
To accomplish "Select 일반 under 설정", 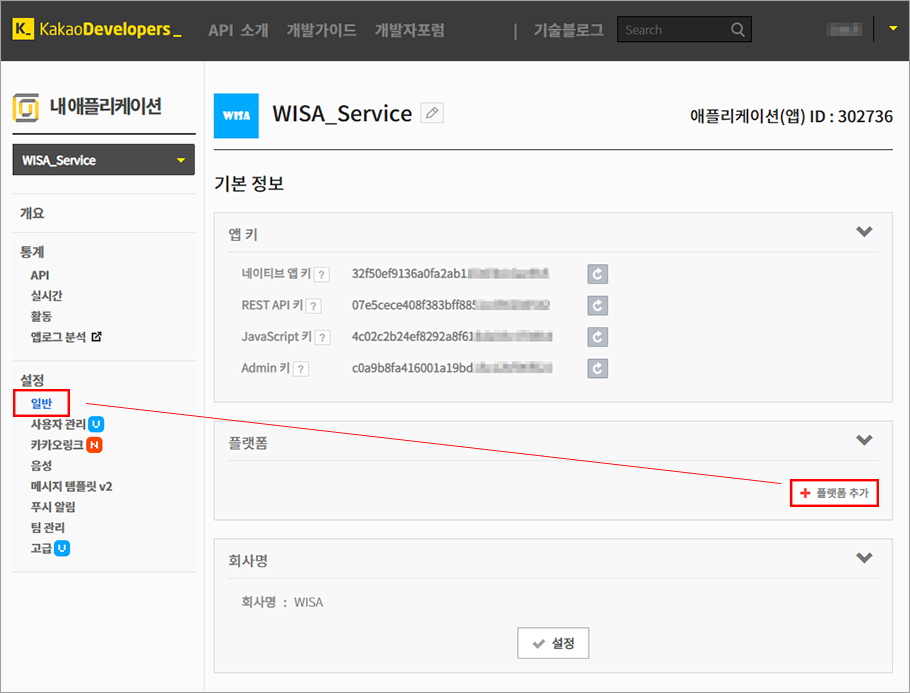I will (41, 403).
